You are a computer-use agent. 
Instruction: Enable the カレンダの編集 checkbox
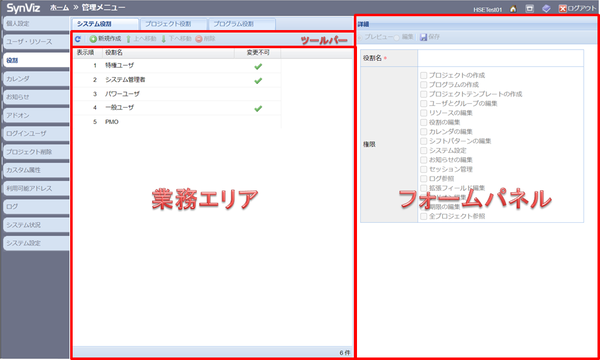click(x=424, y=132)
